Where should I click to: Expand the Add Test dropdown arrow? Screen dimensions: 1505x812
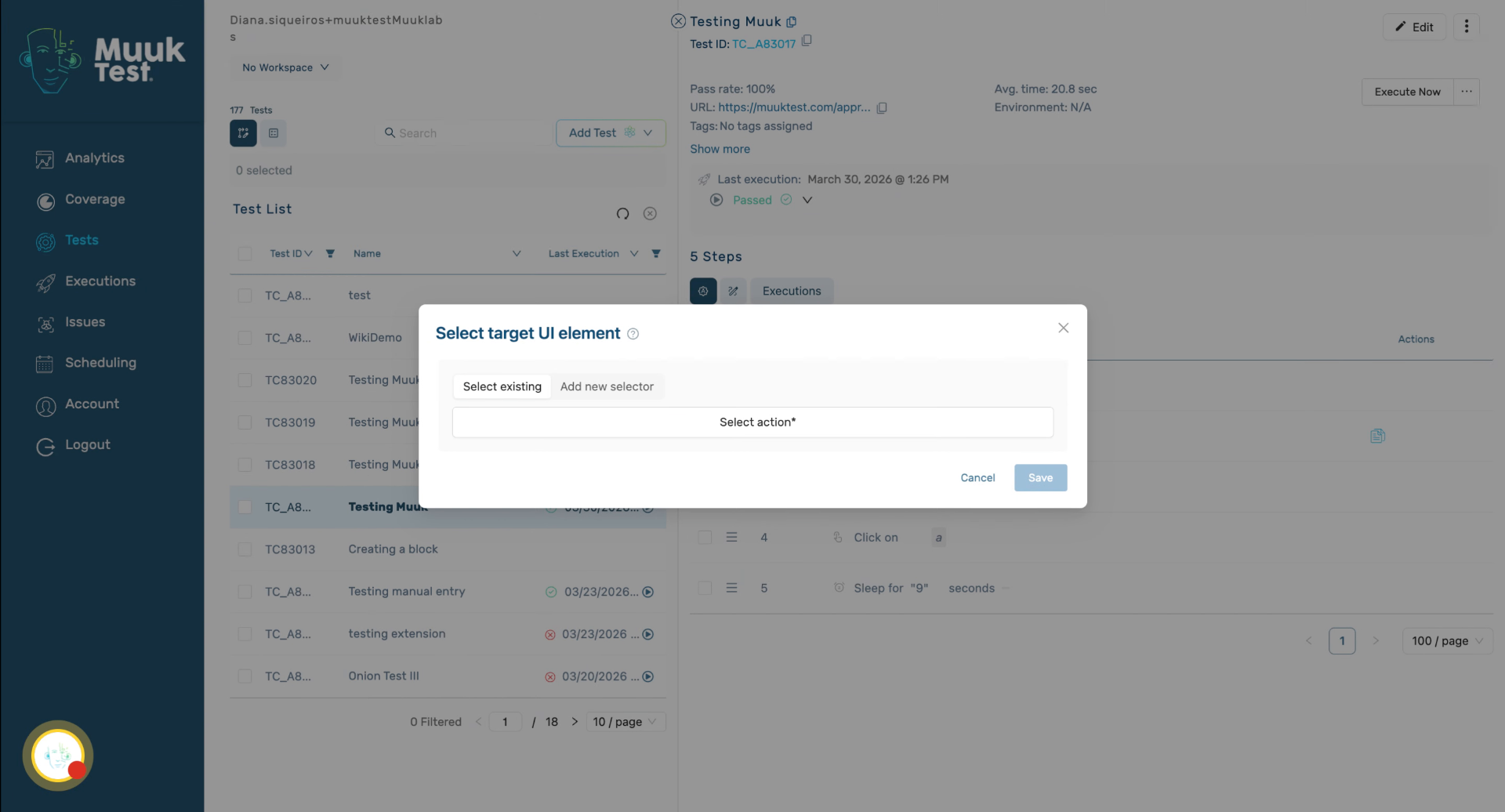click(x=647, y=132)
